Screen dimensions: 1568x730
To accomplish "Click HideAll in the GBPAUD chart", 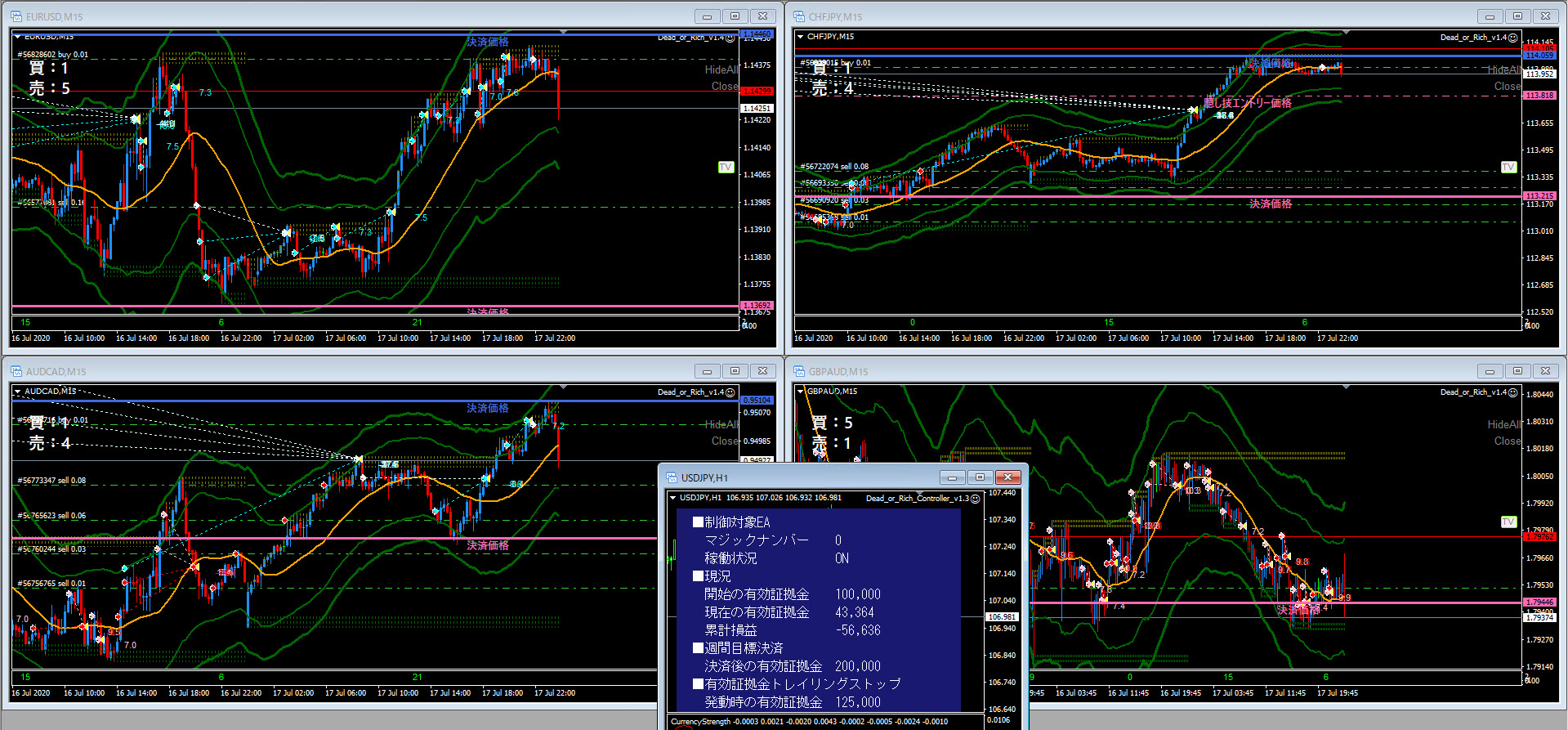I will coord(1504,425).
